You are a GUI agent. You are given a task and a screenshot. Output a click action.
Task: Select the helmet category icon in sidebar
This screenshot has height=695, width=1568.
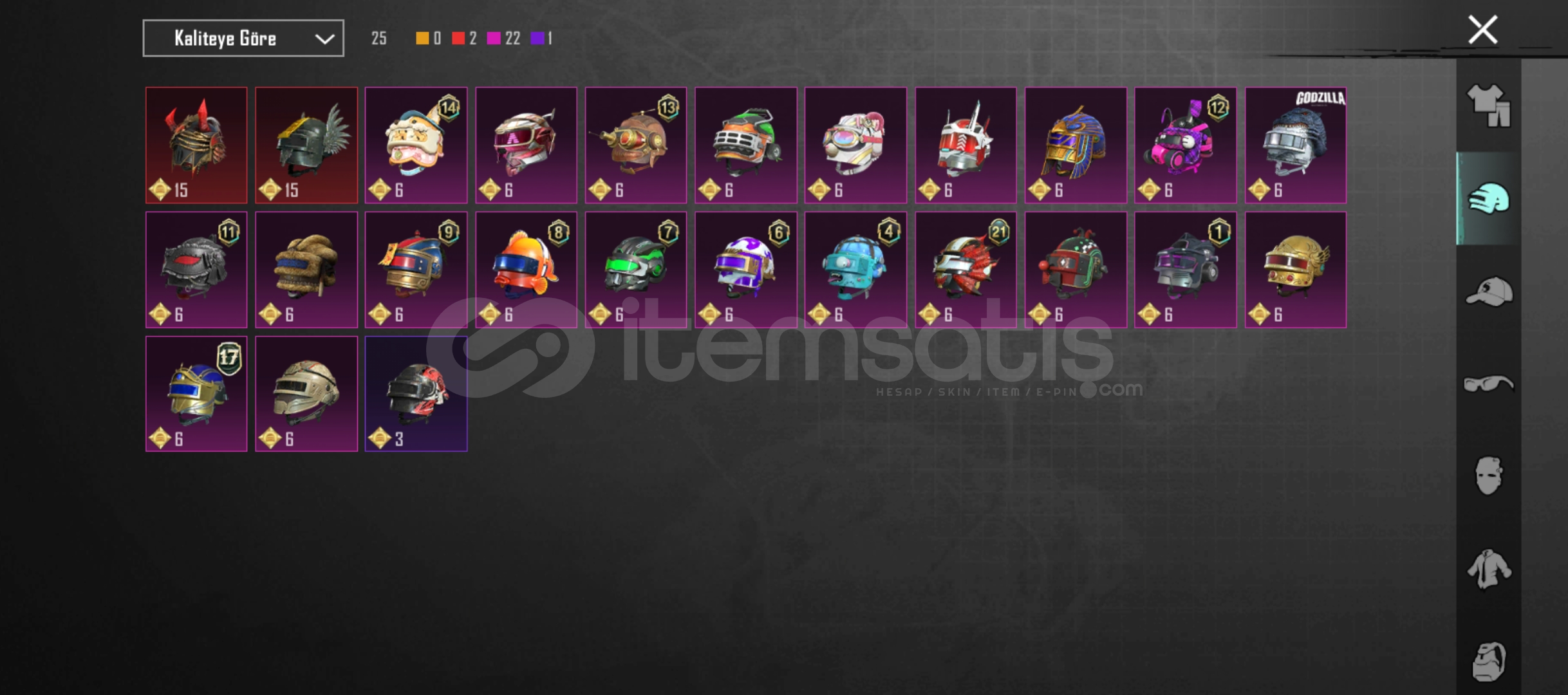(x=1489, y=198)
